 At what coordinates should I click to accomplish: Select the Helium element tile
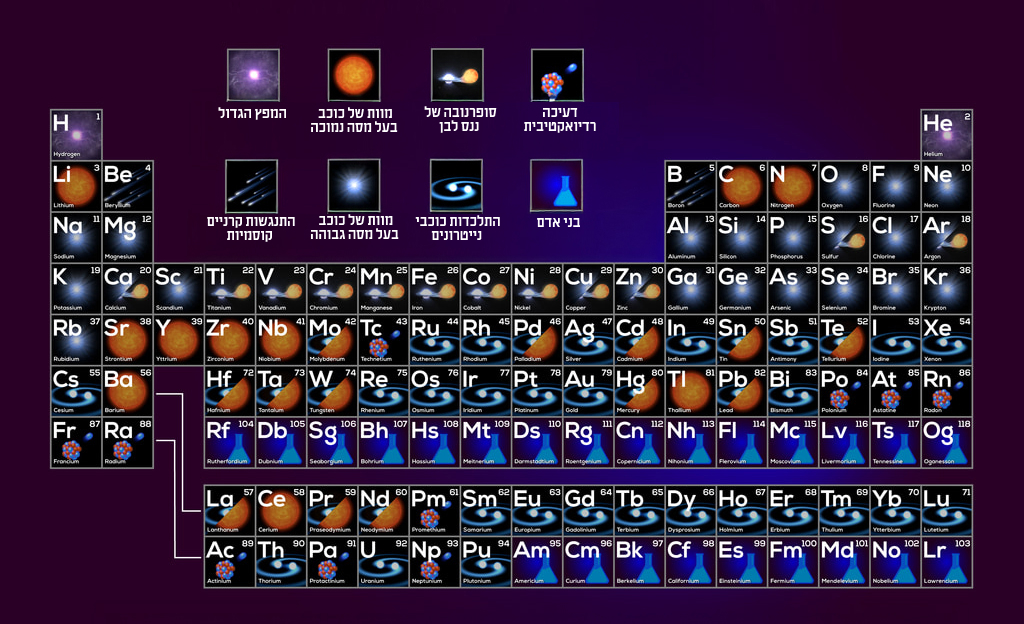tap(946, 135)
